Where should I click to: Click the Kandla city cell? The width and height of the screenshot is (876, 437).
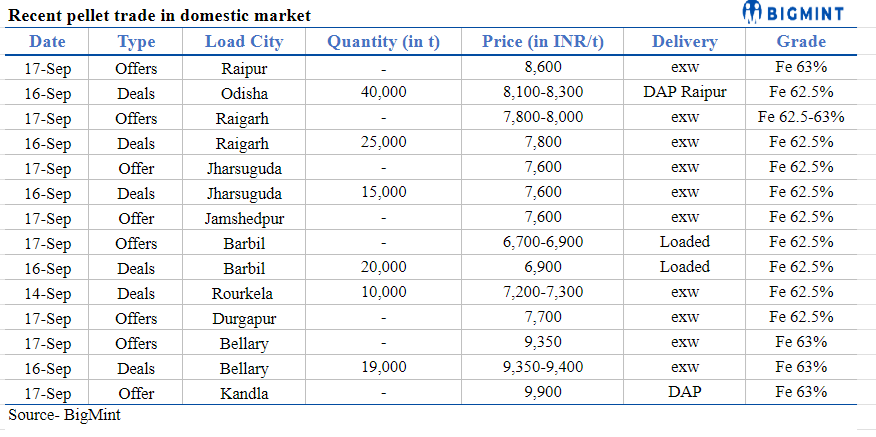pyautogui.click(x=244, y=393)
